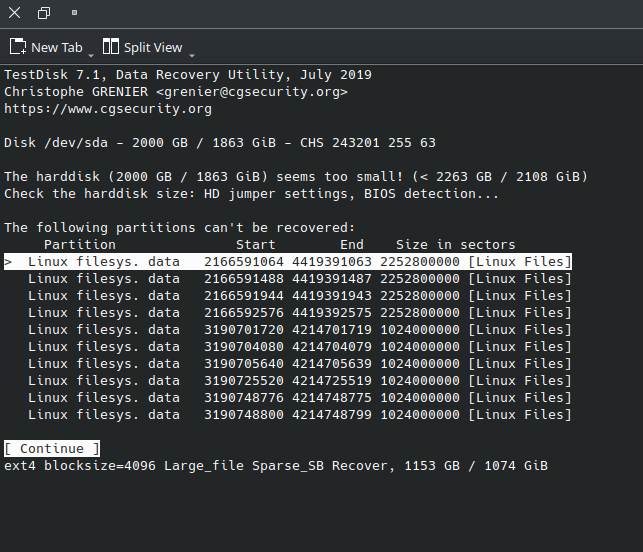Open a new terminal tab
This screenshot has width=643, height=552.
coord(46,47)
